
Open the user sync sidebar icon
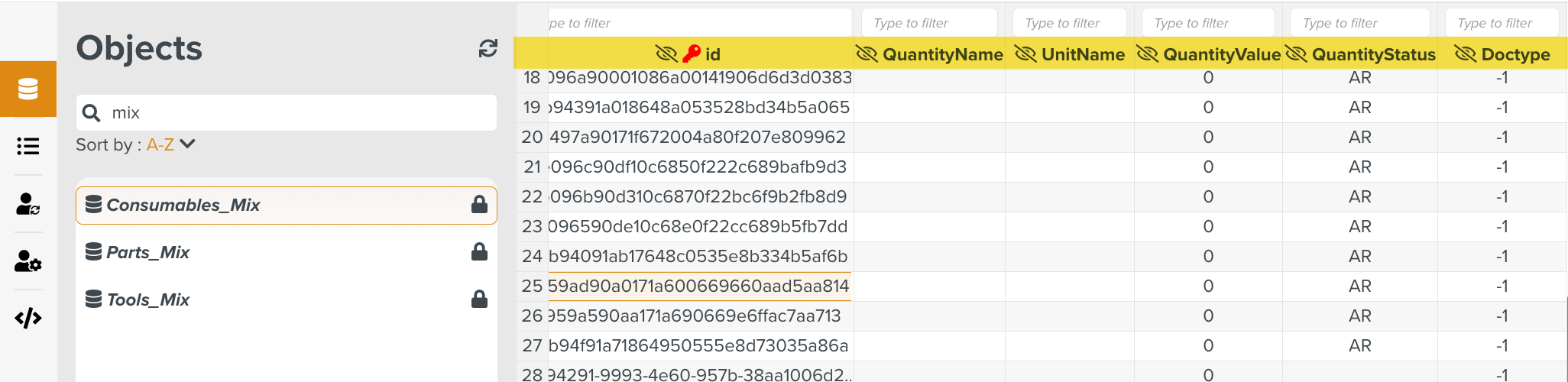[28, 204]
